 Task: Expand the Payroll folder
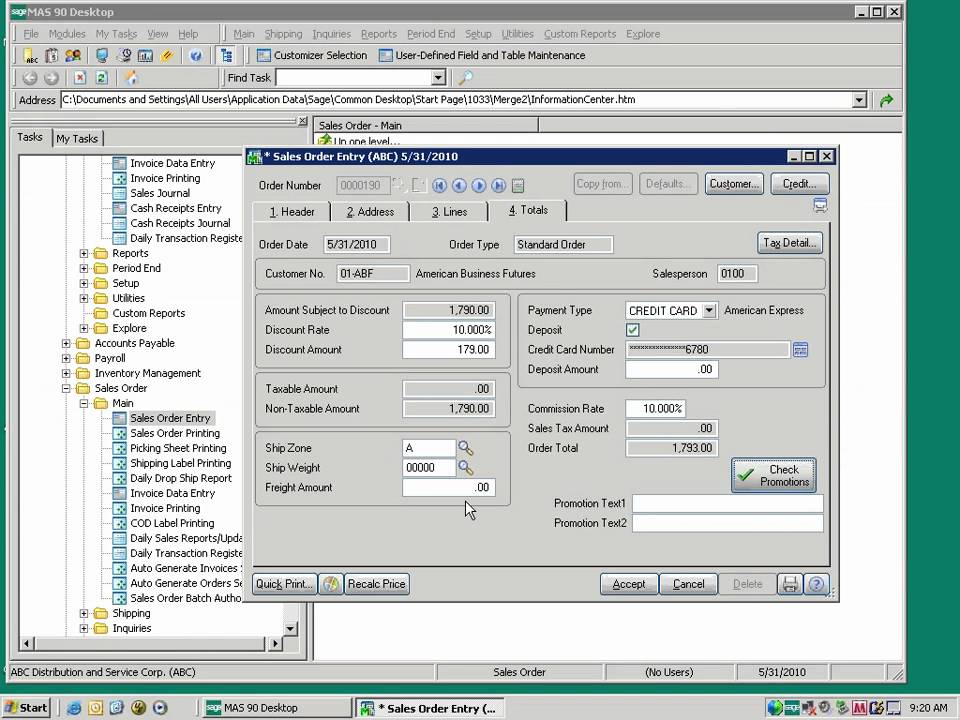[66, 358]
